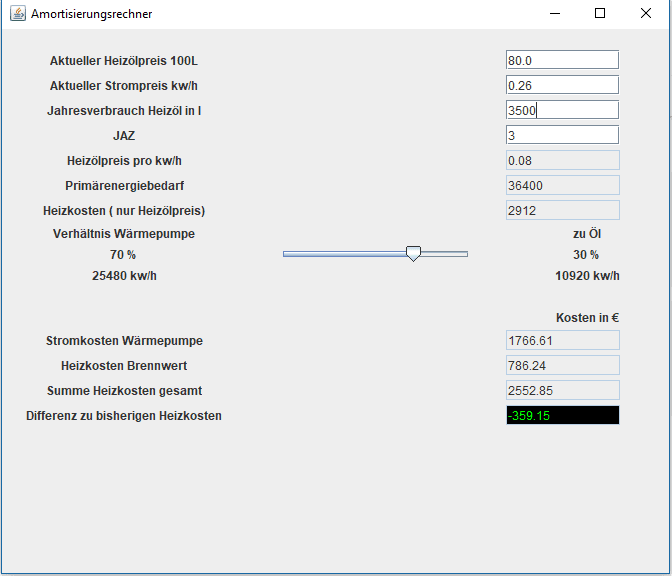Click the Amortisierungsrechner title bar text
The height and width of the screenshot is (576, 672).
click(x=92, y=14)
